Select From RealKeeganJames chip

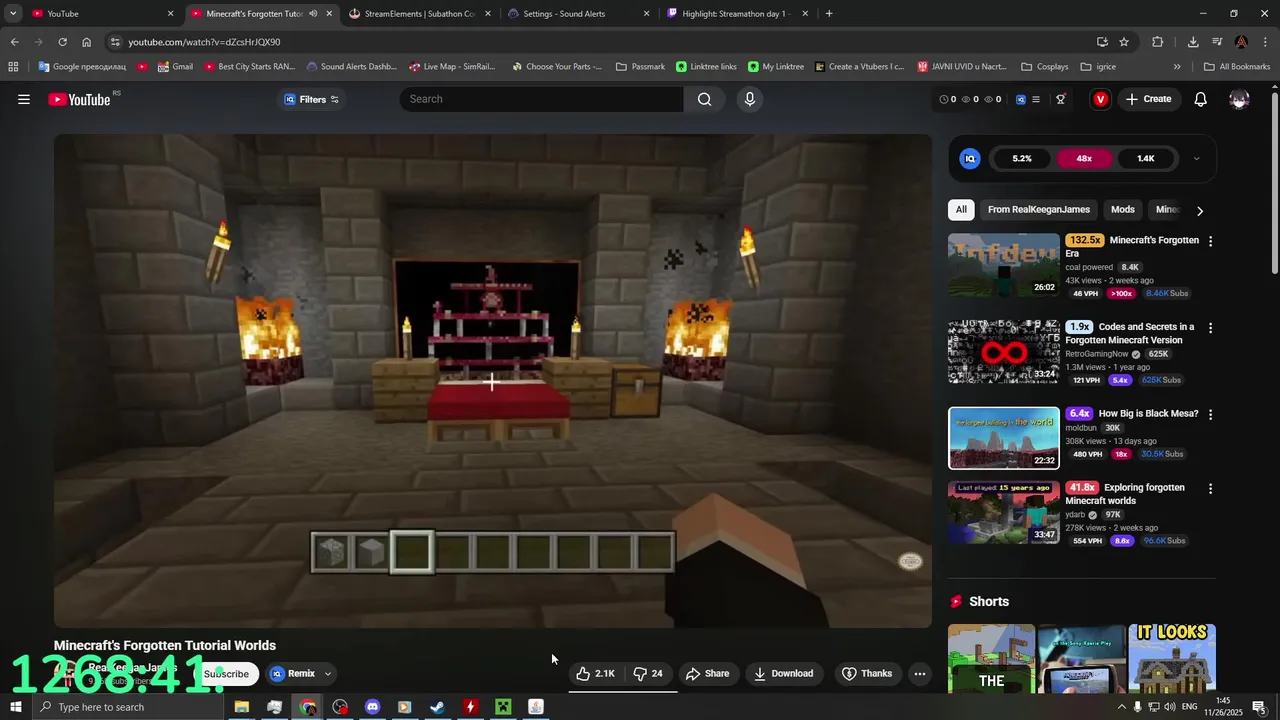(1039, 210)
